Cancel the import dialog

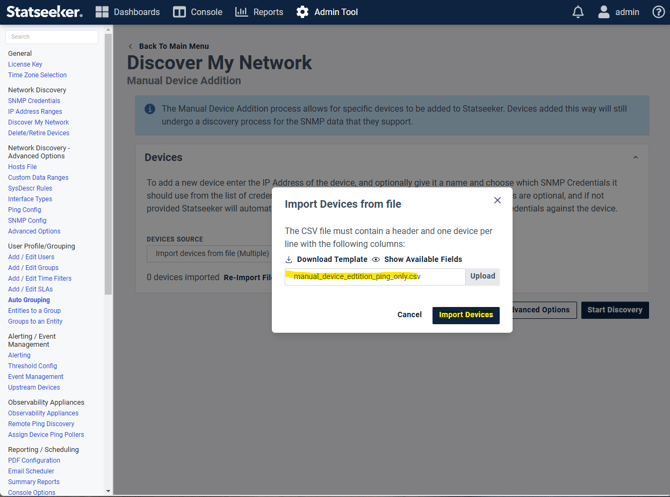pos(409,315)
